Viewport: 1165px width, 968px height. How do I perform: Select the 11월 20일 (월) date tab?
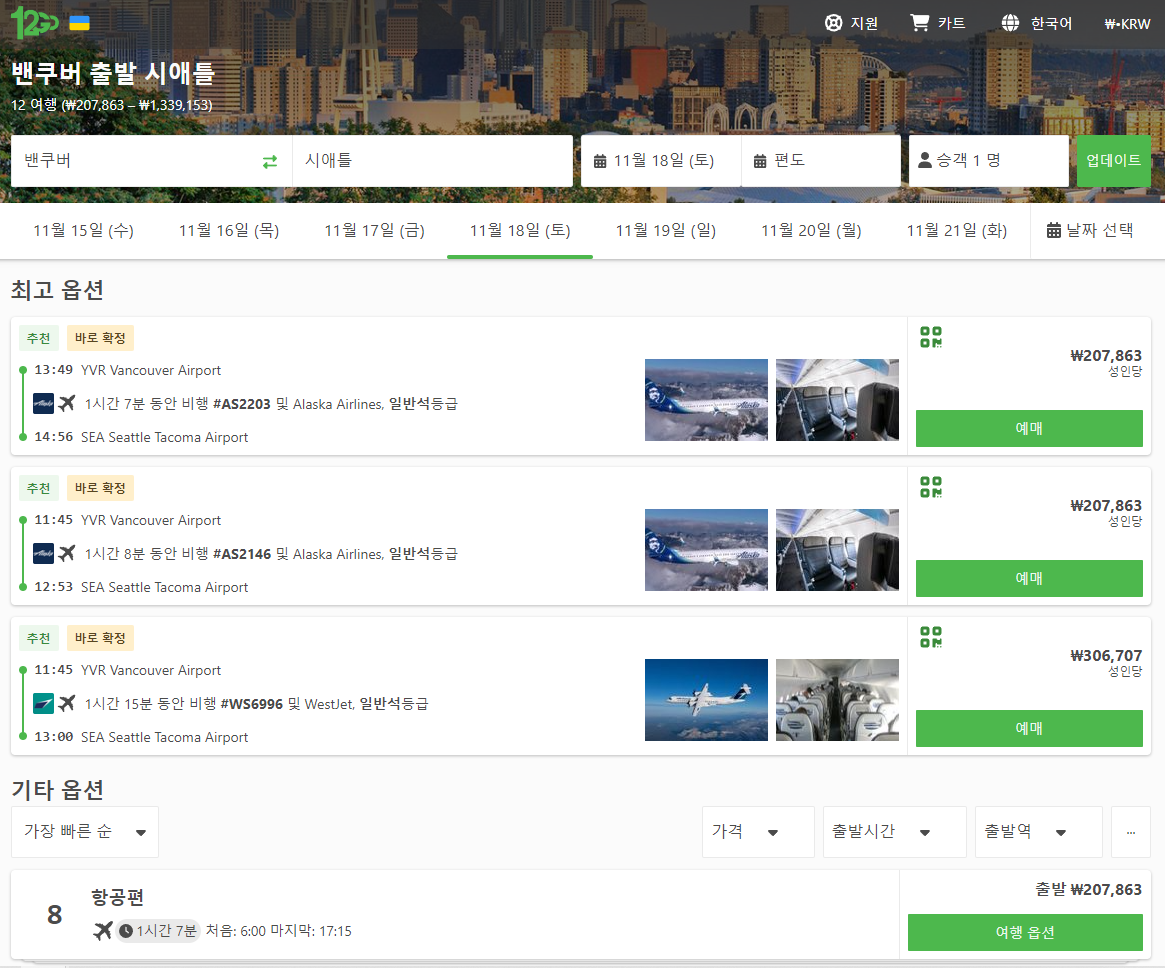click(x=811, y=231)
